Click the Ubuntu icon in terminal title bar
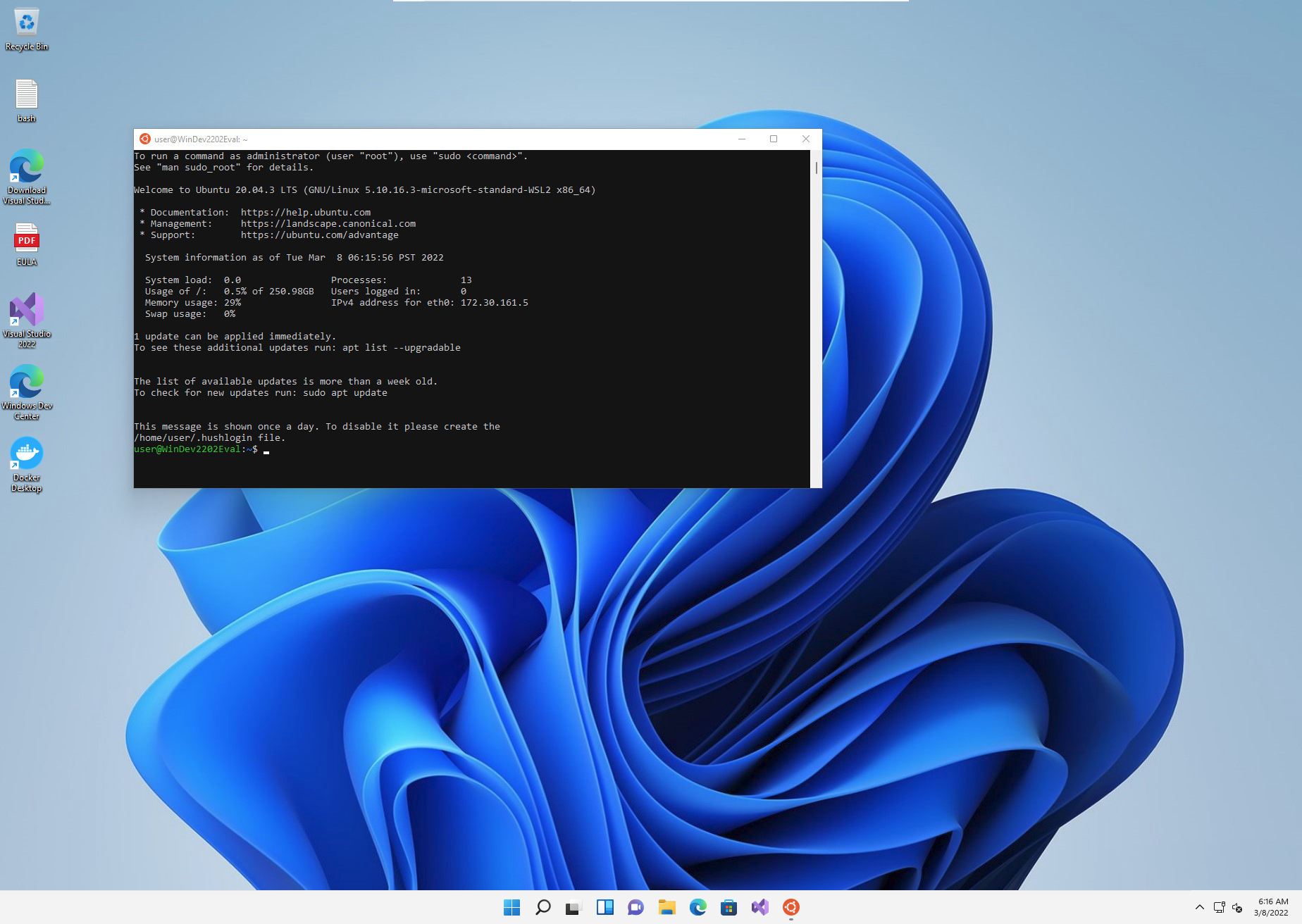 (x=145, y=139)
